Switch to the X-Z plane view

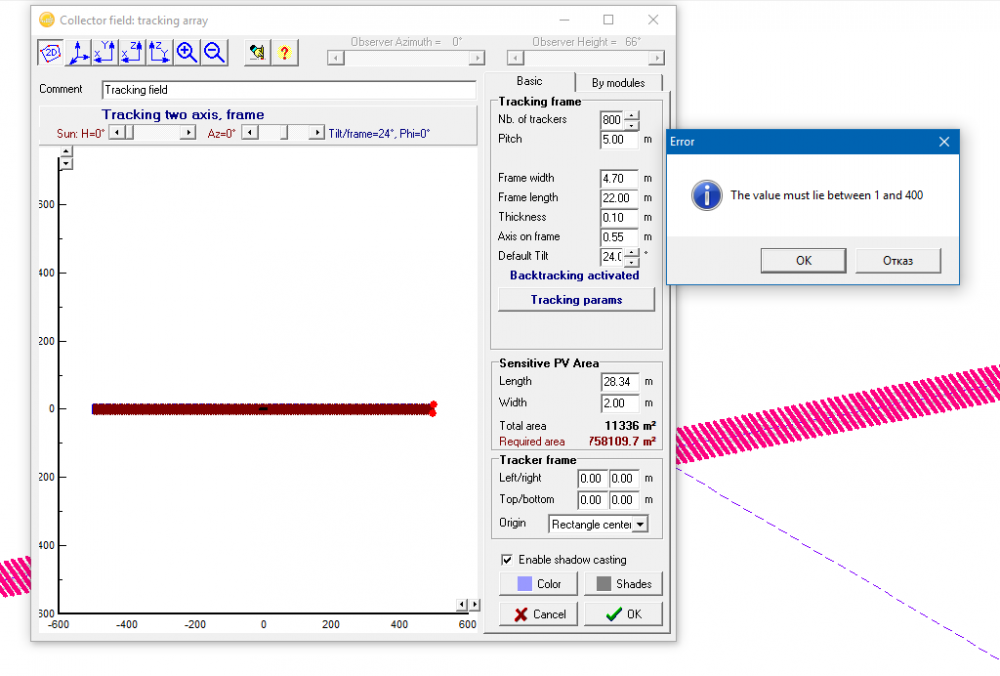pyautogui.click(x=132, y=52)
